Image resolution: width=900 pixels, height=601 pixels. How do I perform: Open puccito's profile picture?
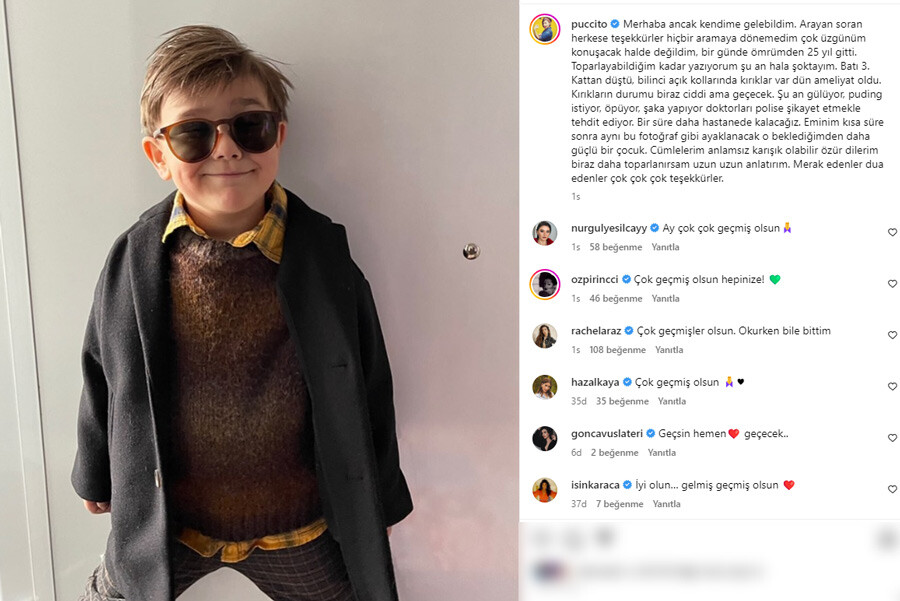545,29
